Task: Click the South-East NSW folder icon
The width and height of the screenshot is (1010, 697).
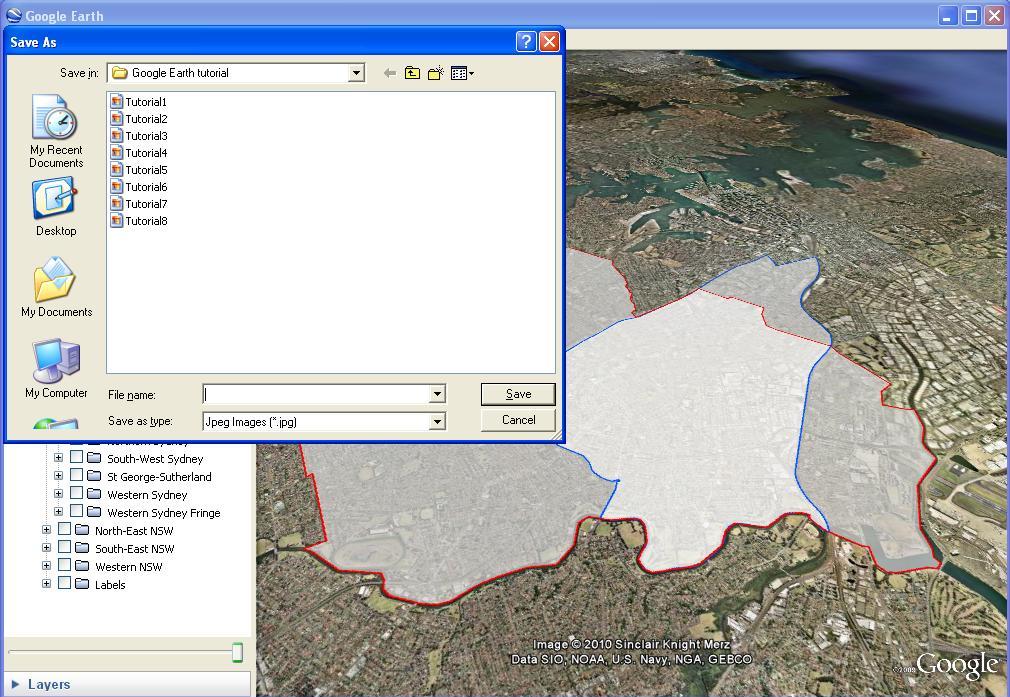Action: coord(82,548)
